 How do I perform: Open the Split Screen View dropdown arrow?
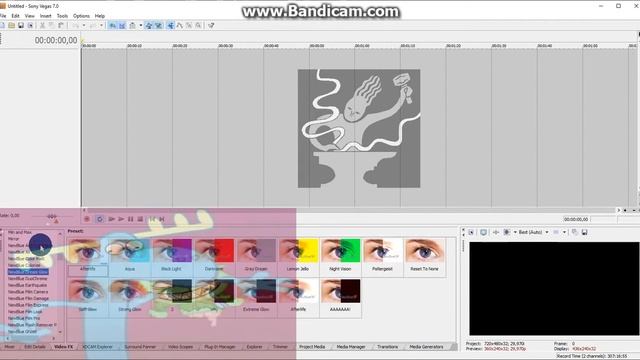click(x=515, y=232)
